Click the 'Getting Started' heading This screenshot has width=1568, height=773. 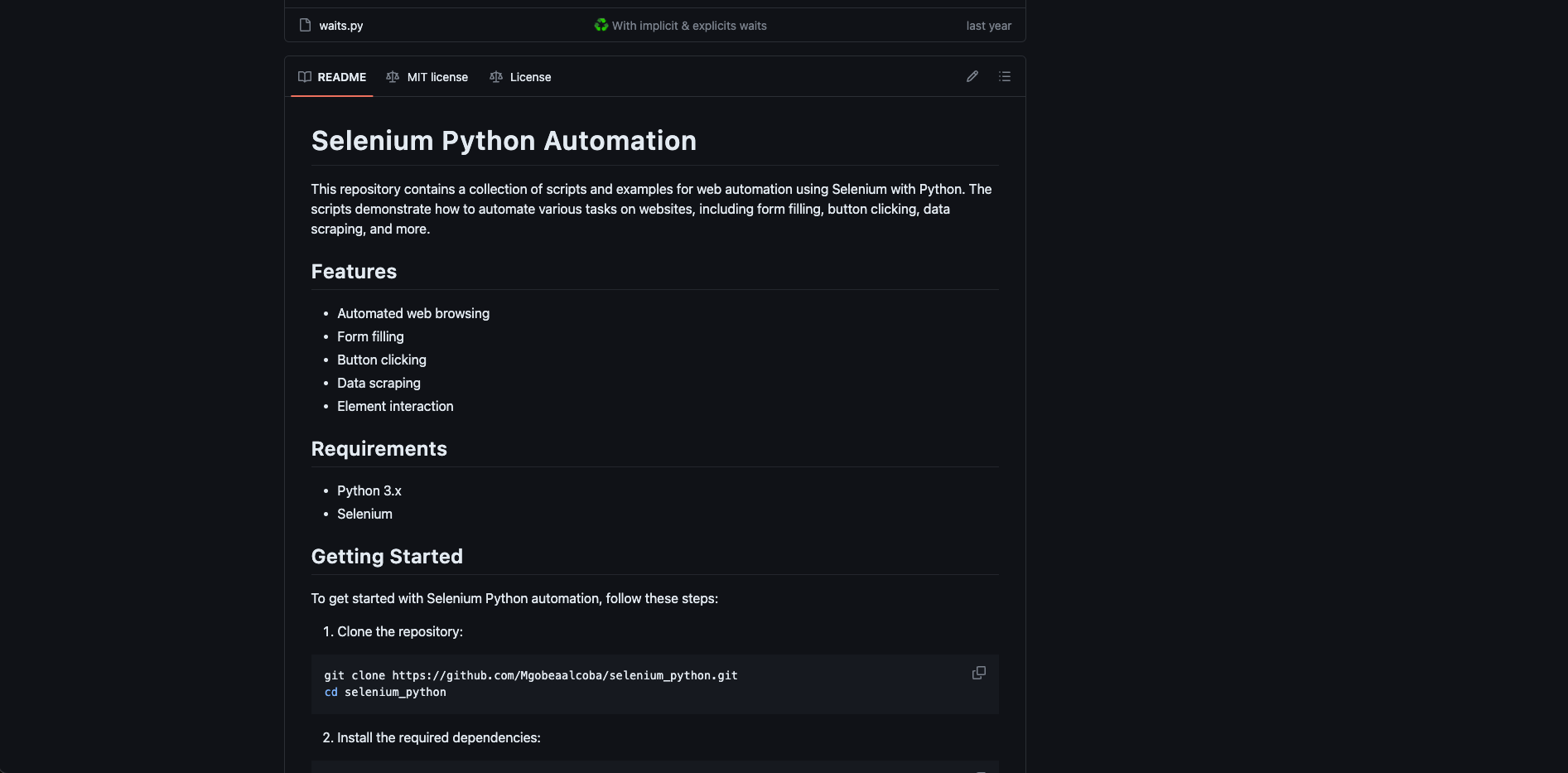[387, 557]
